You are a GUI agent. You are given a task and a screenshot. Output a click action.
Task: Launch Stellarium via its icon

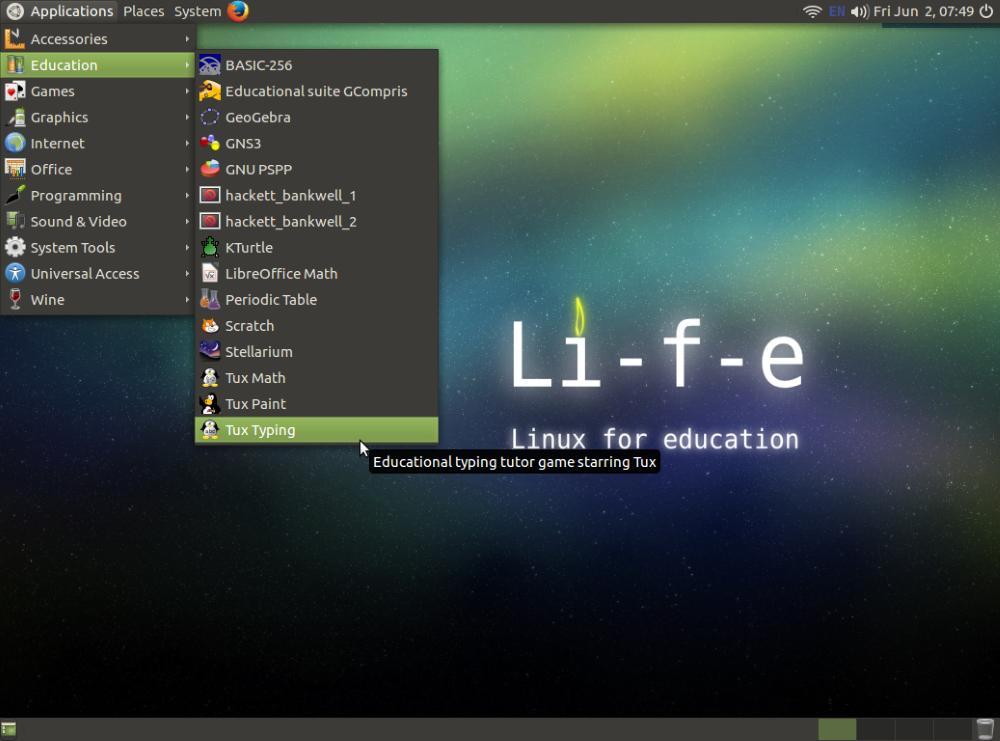[x=210, y=352]
